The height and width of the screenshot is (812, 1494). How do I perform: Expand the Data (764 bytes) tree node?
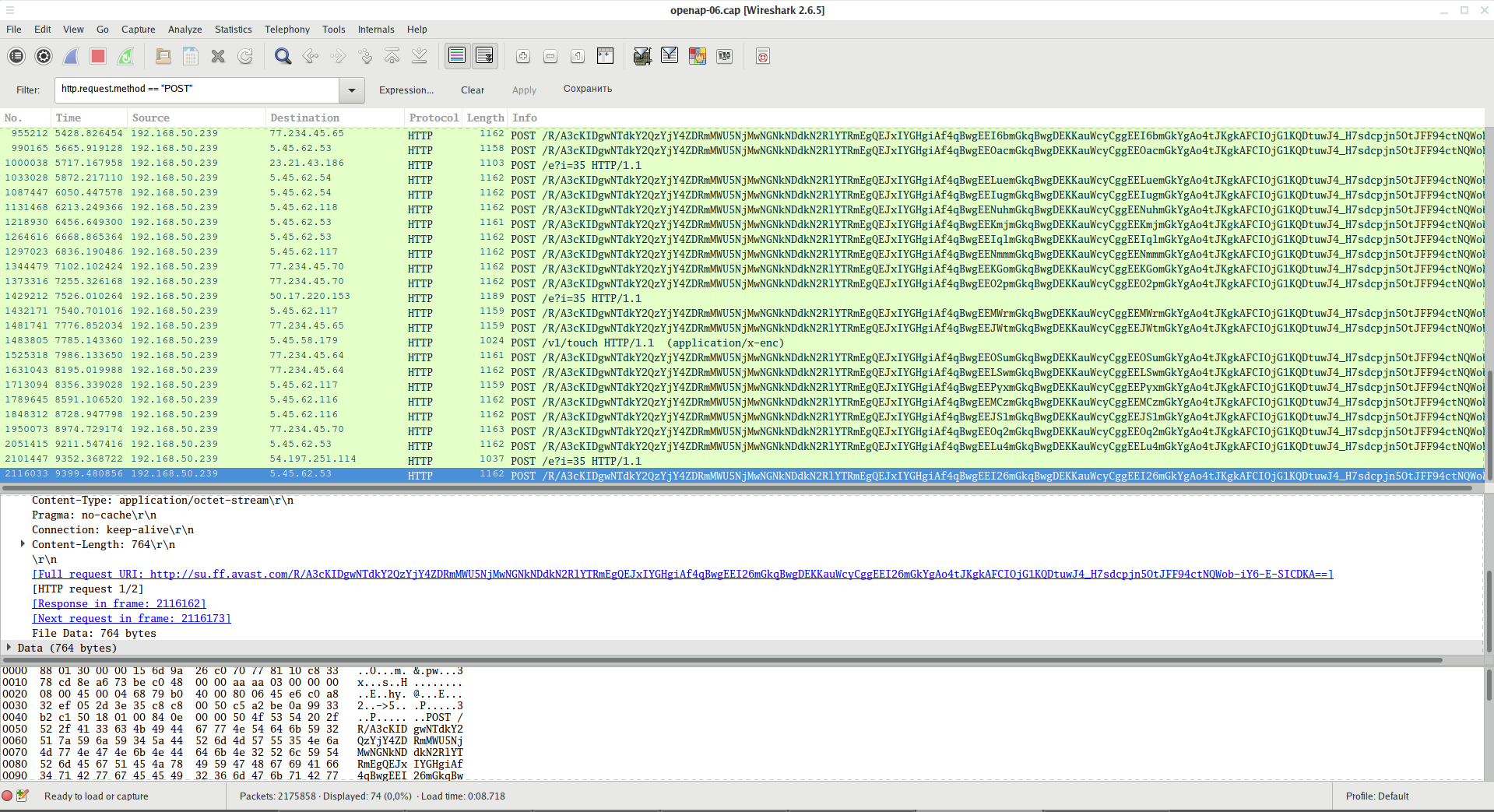9,648
